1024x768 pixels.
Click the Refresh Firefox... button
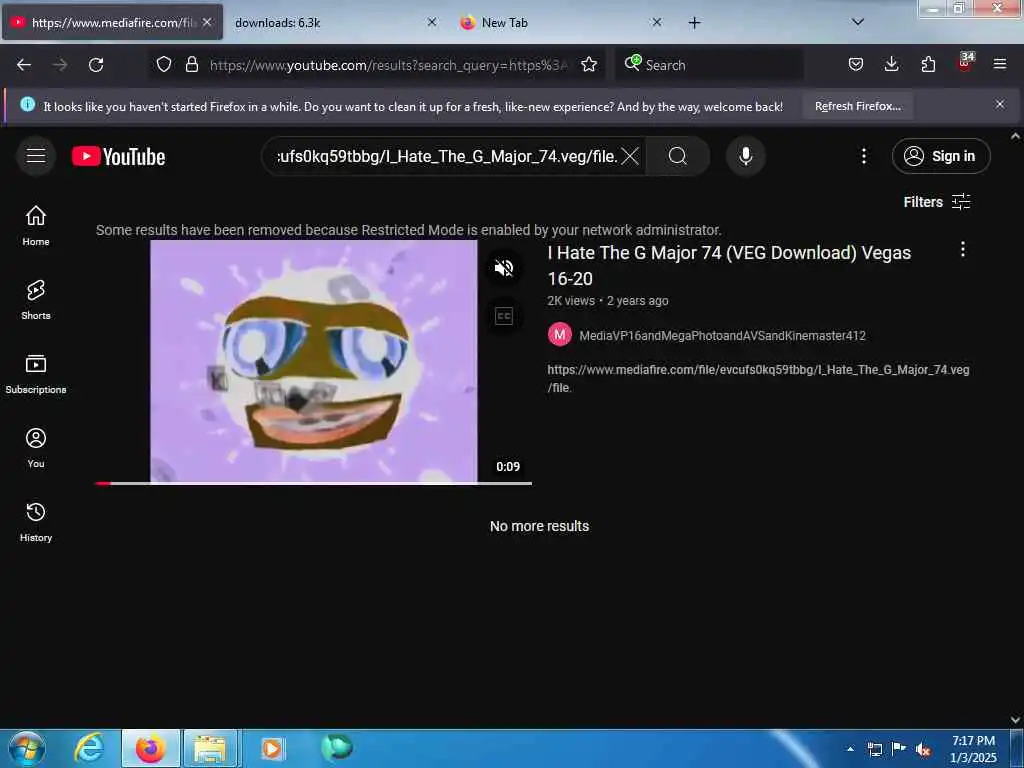(857, 106)
